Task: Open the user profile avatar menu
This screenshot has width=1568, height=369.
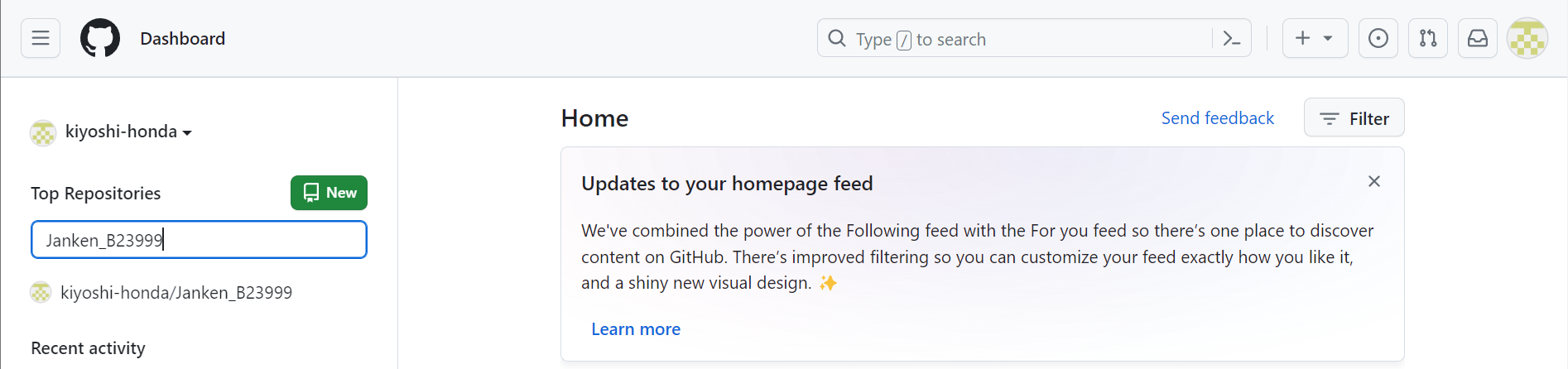Action: click(x=1527, y=38)
